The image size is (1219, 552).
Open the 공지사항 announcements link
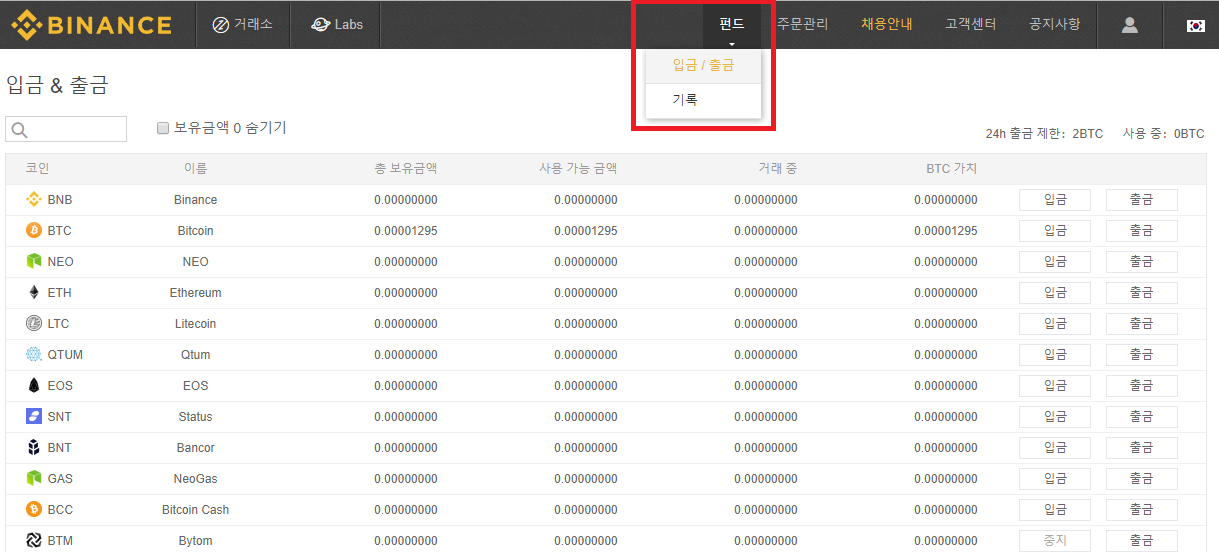1055,24
